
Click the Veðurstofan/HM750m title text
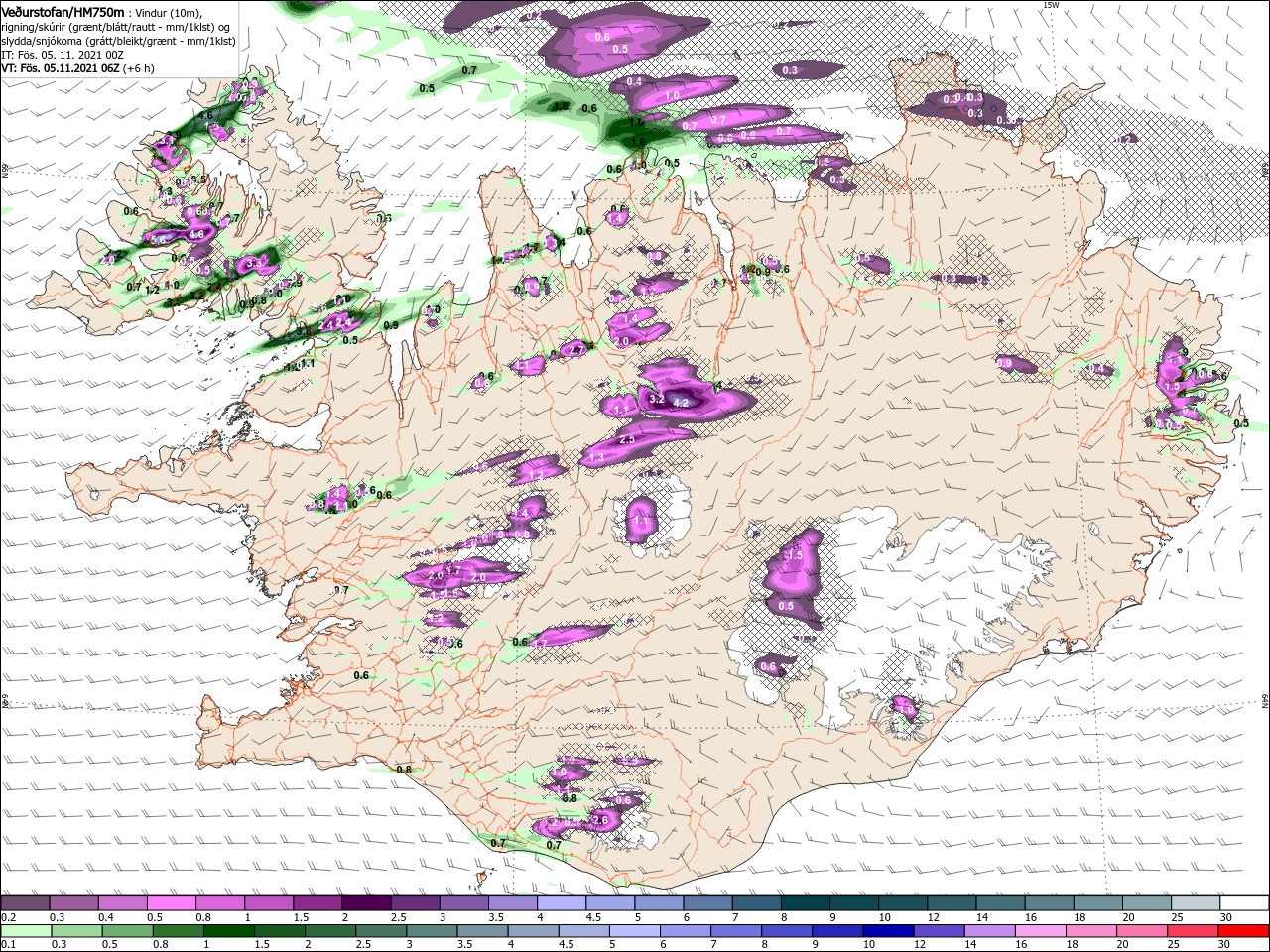[63, 12]
